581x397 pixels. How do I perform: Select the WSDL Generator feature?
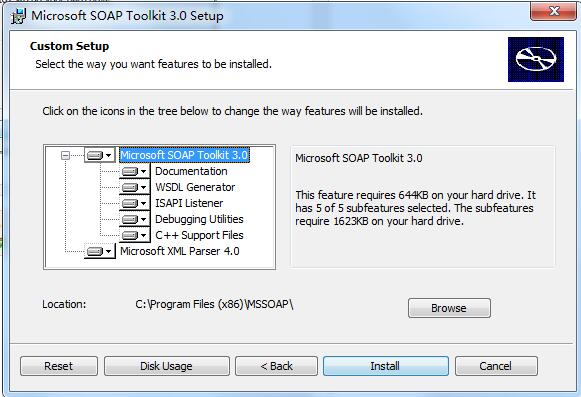pos(195,187)
